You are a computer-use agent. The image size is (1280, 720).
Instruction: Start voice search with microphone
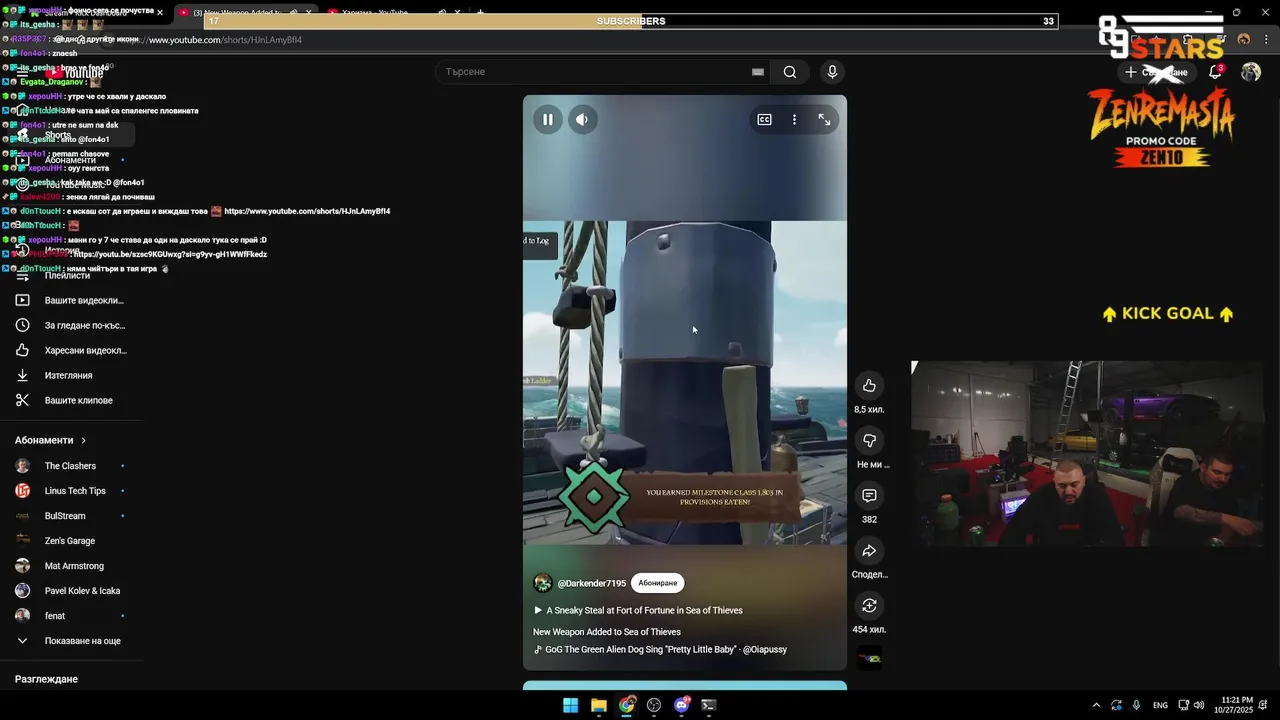point(832,72)
